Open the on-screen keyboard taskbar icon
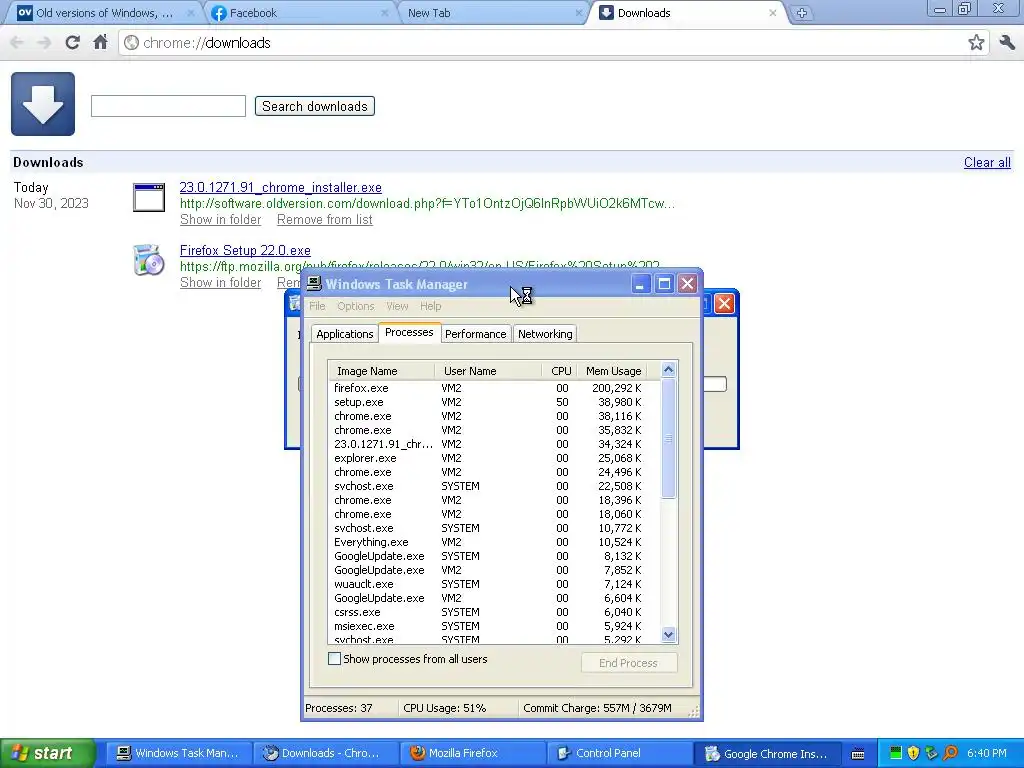This screenshot has width=1024, height=768. coord(858,754)
